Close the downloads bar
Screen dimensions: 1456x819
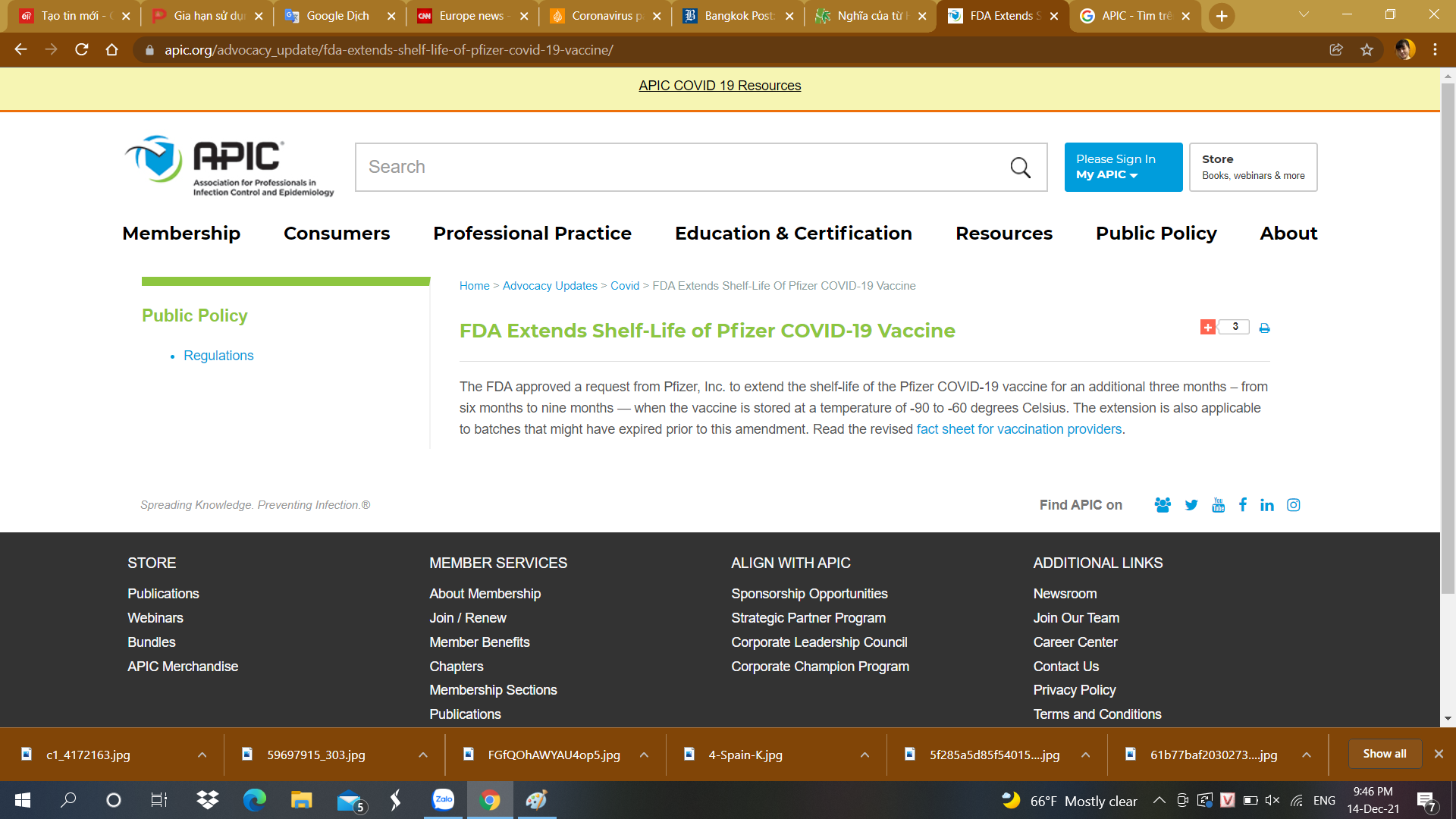point(1439,754)
